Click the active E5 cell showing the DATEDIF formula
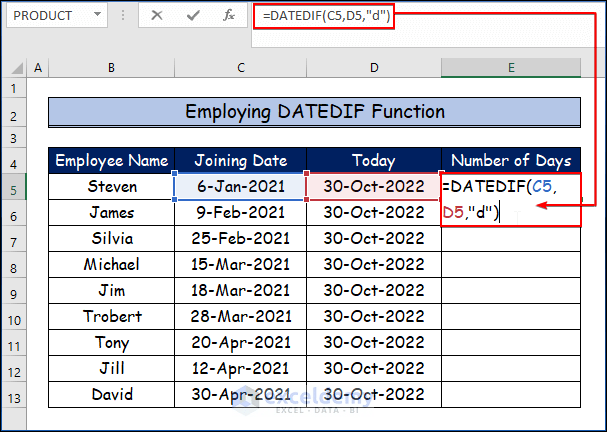The image size is (607, 432). (x=511, y=199)
